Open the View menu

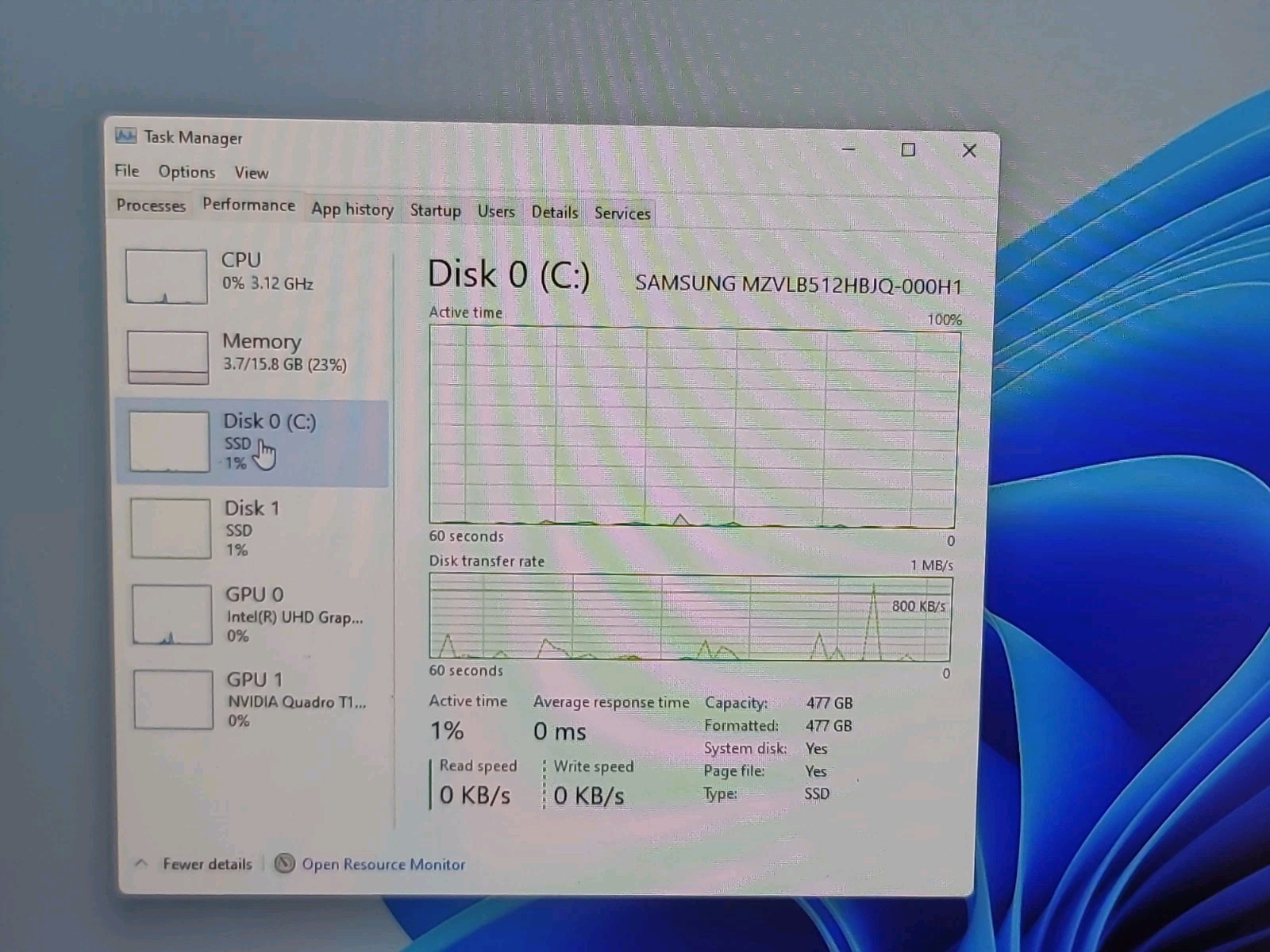coord(251,172)
